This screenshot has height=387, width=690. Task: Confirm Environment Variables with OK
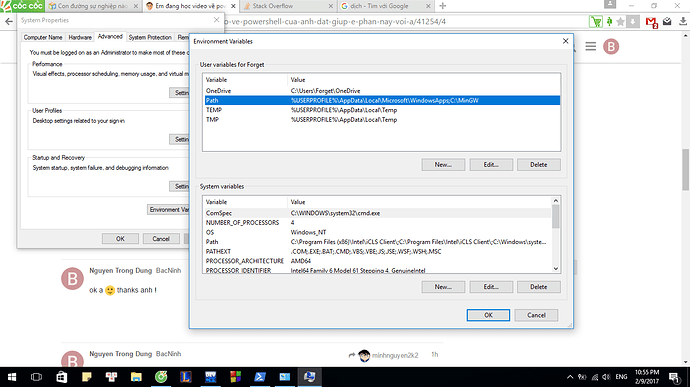pos(488,315)
